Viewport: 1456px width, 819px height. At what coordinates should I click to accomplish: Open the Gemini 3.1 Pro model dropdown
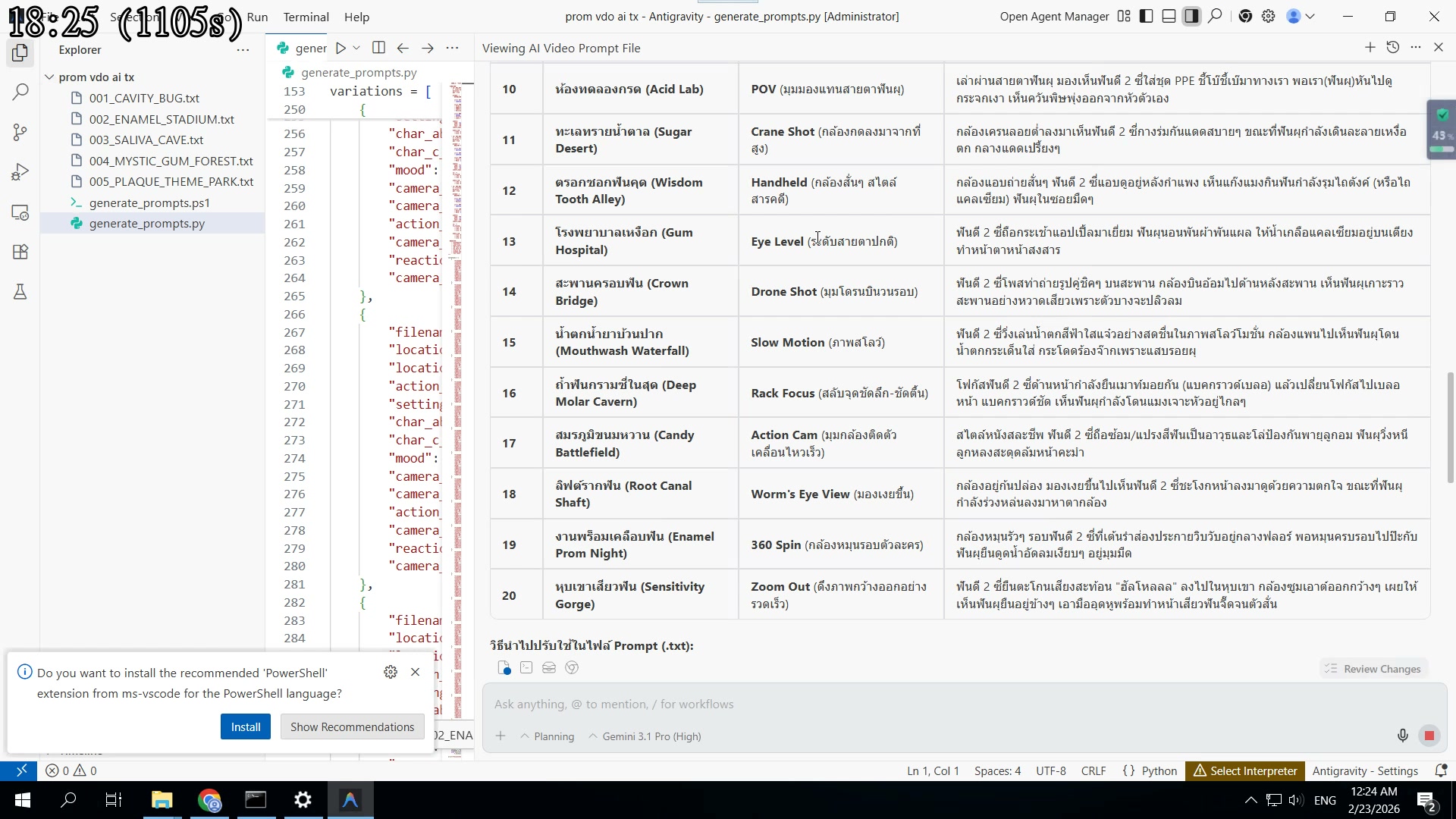(651, 736)
